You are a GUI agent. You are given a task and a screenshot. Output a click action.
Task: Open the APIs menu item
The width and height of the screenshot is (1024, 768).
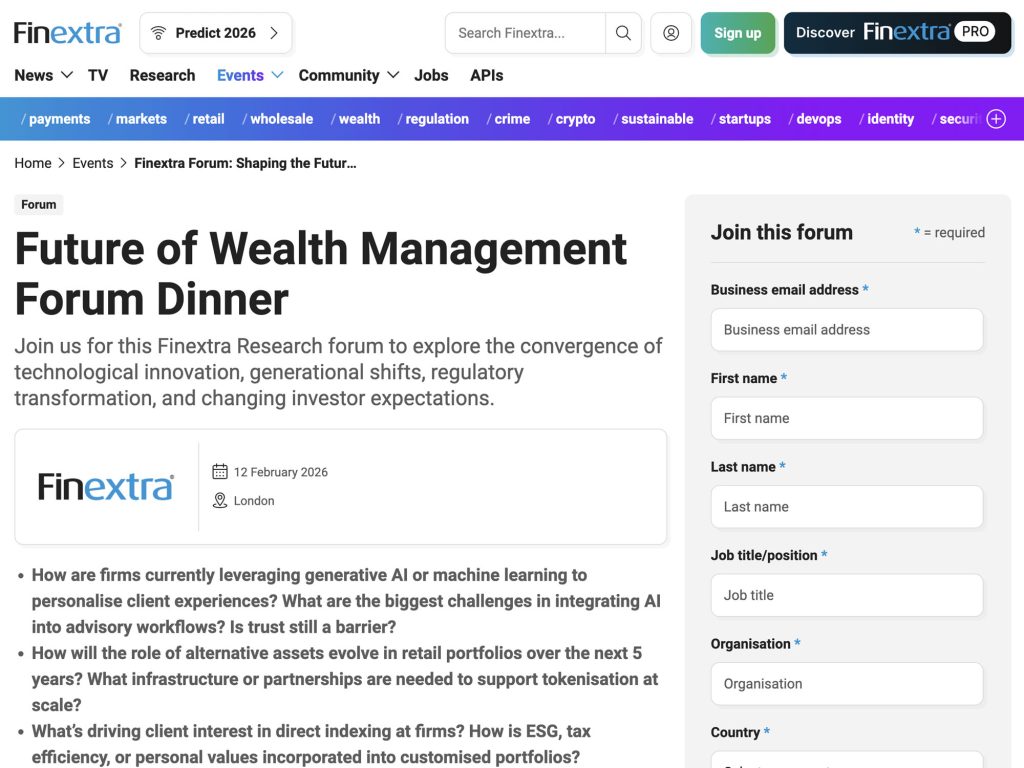[x=487, y=75]
